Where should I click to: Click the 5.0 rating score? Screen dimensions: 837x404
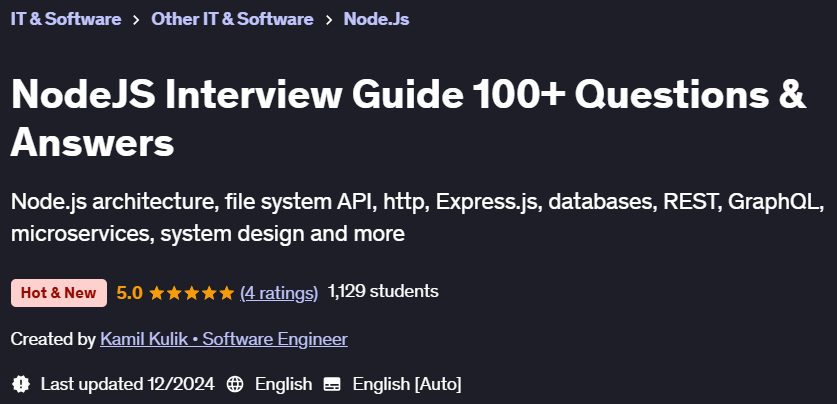coord(130,292)
